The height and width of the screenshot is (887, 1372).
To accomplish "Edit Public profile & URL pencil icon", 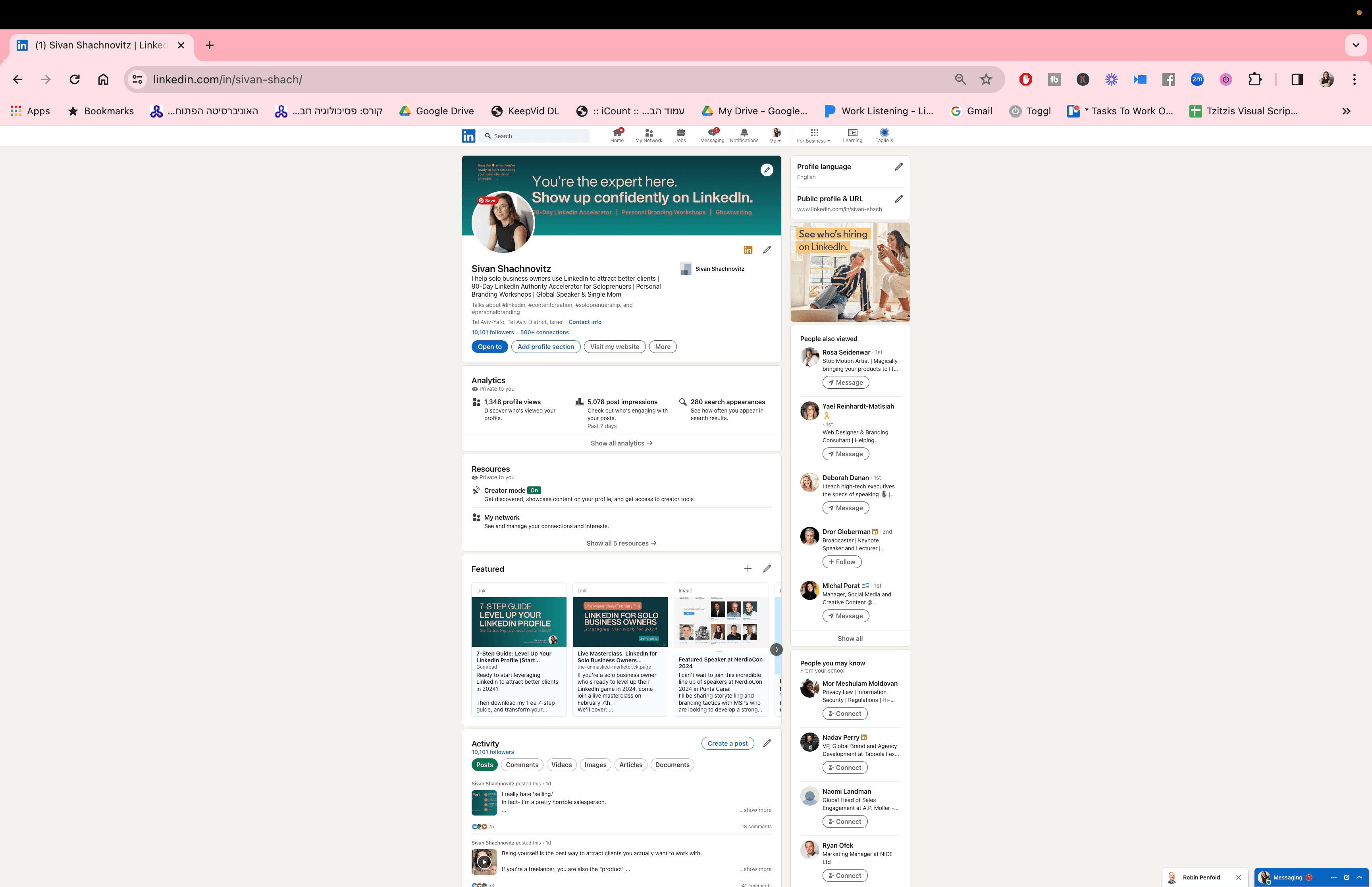I will (x=899, y=199).
